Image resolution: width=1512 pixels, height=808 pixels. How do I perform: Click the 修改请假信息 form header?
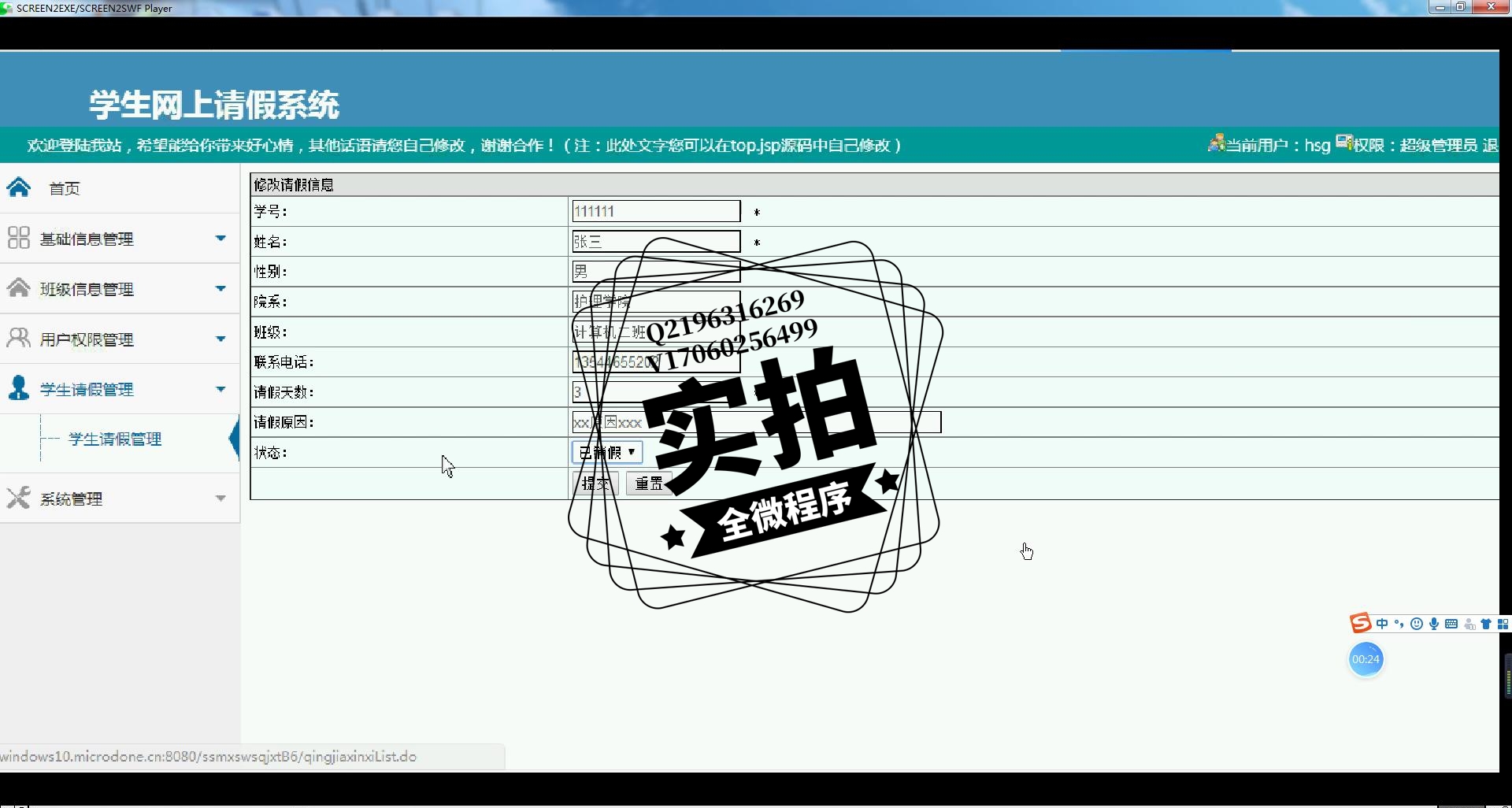pyautogui.click(x=294, y=184)
